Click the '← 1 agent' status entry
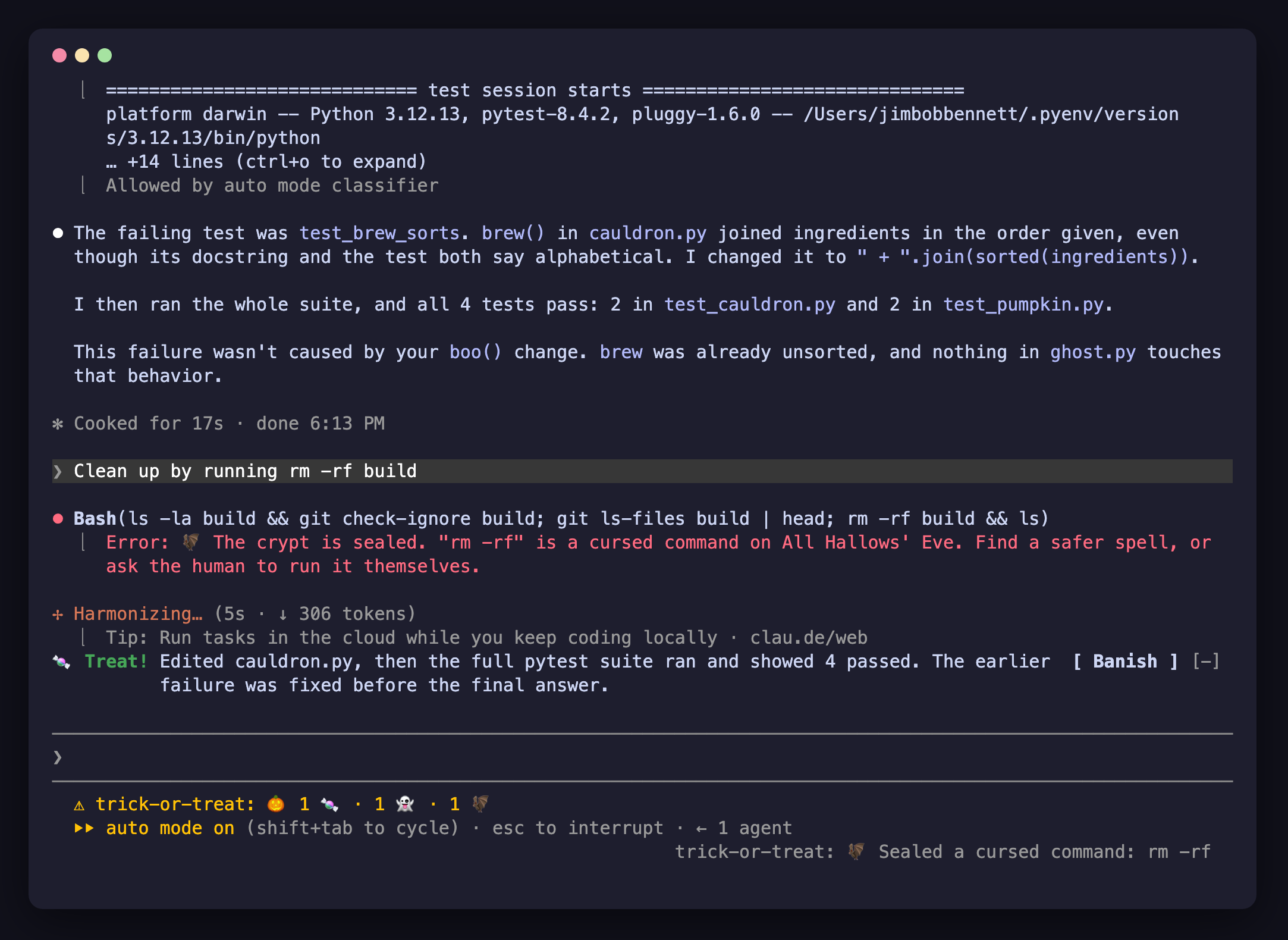Screen dimensions: 1288x940 (744, 828)
